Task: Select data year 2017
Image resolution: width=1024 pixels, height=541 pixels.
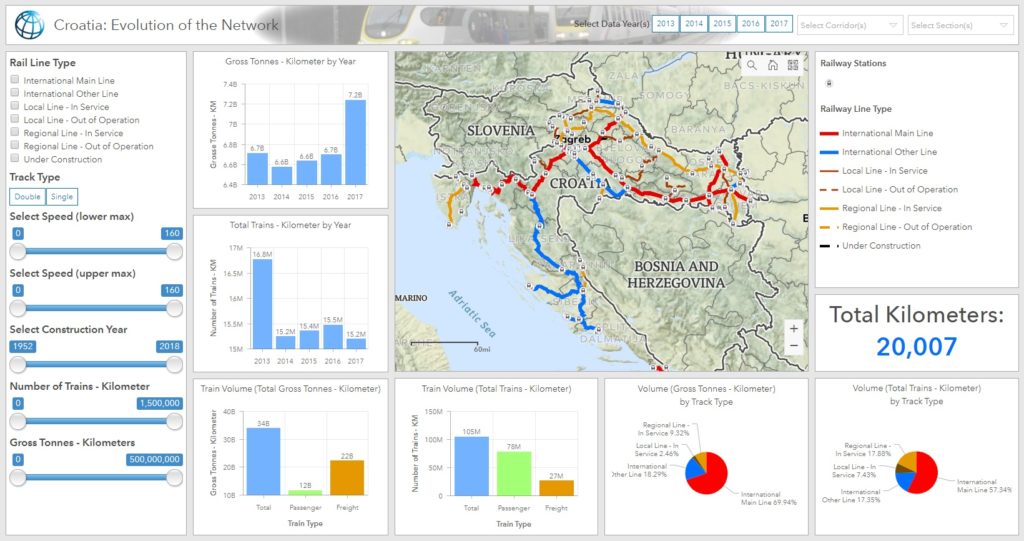Action: pyautogui.click(x=778, y=24)
